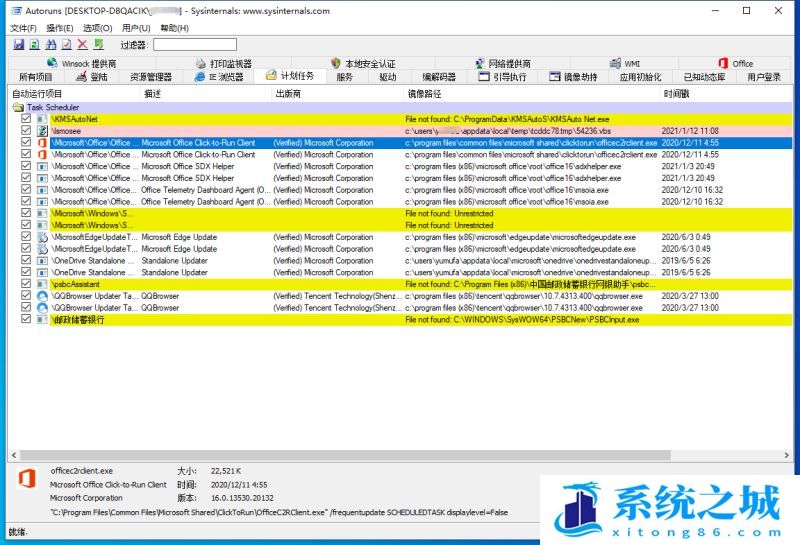Screen dimensions: 800x545
Task: Open the 网络提供商 tab
Action: pyautogui.click(x=503, y=63)
